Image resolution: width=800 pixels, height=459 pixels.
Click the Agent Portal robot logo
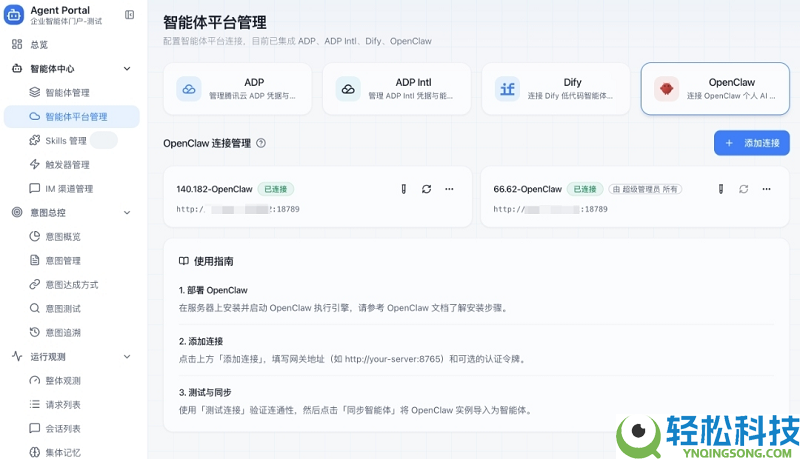pyautogui.click(x=14, y=15)
